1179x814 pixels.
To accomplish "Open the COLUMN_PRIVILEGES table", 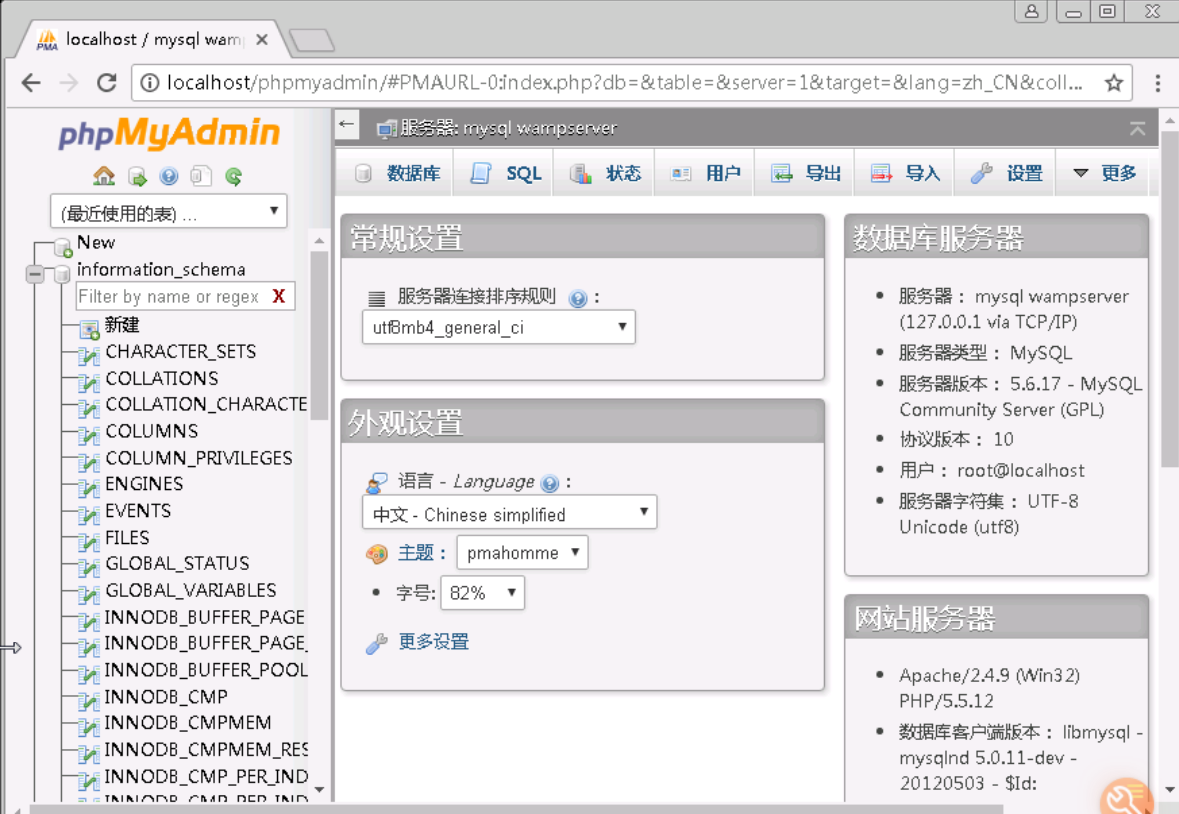I will coord(199,458).
